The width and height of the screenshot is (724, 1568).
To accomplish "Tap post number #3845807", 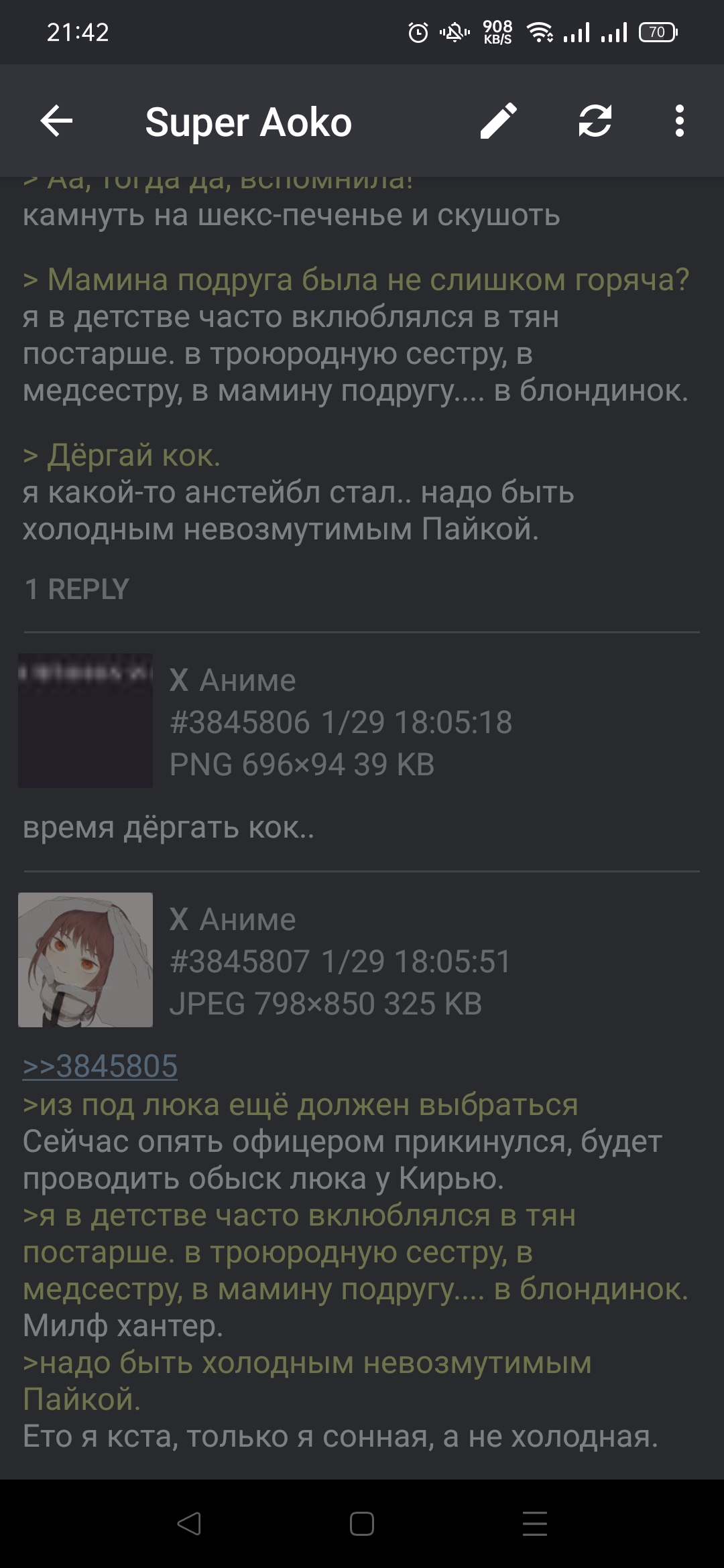I will pos(239,962).
